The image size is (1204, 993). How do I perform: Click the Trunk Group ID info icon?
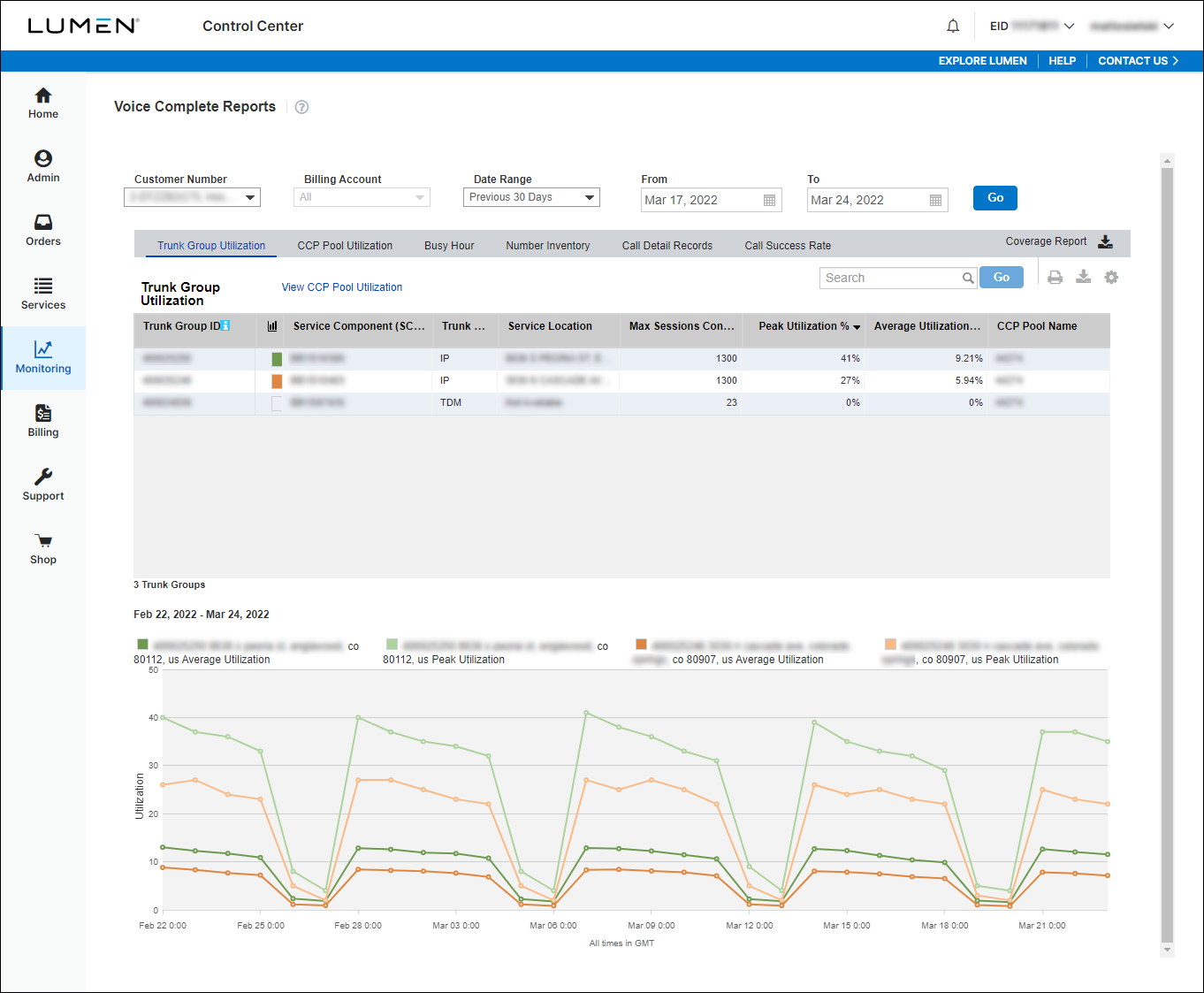225,325
